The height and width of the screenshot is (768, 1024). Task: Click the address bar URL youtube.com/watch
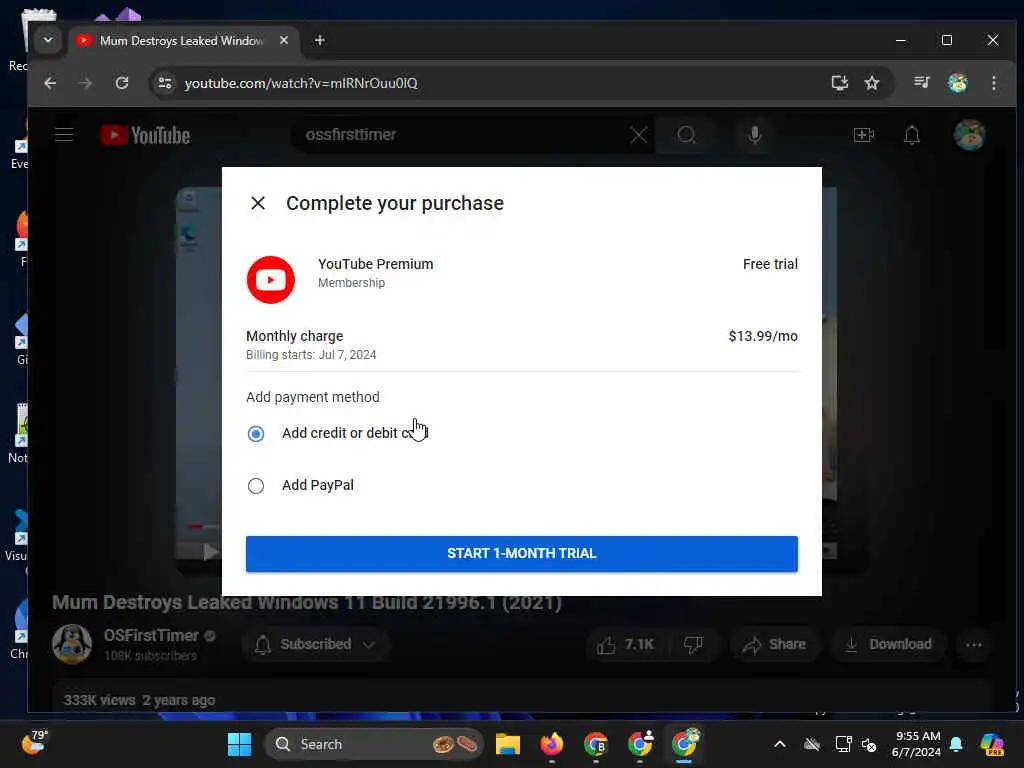coord(301,83)
